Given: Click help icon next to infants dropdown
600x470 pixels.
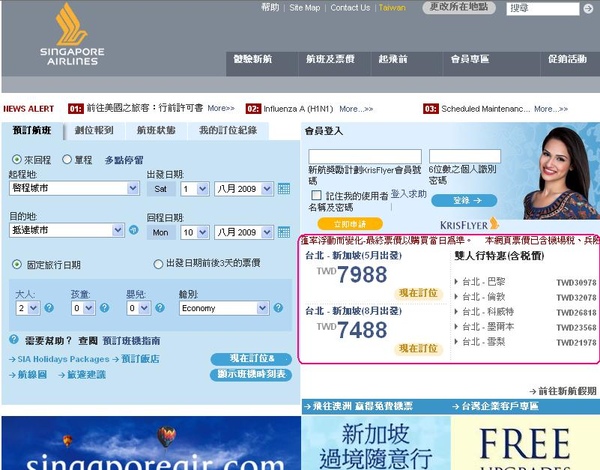Looking at the screenshot, I should [160, 307].
